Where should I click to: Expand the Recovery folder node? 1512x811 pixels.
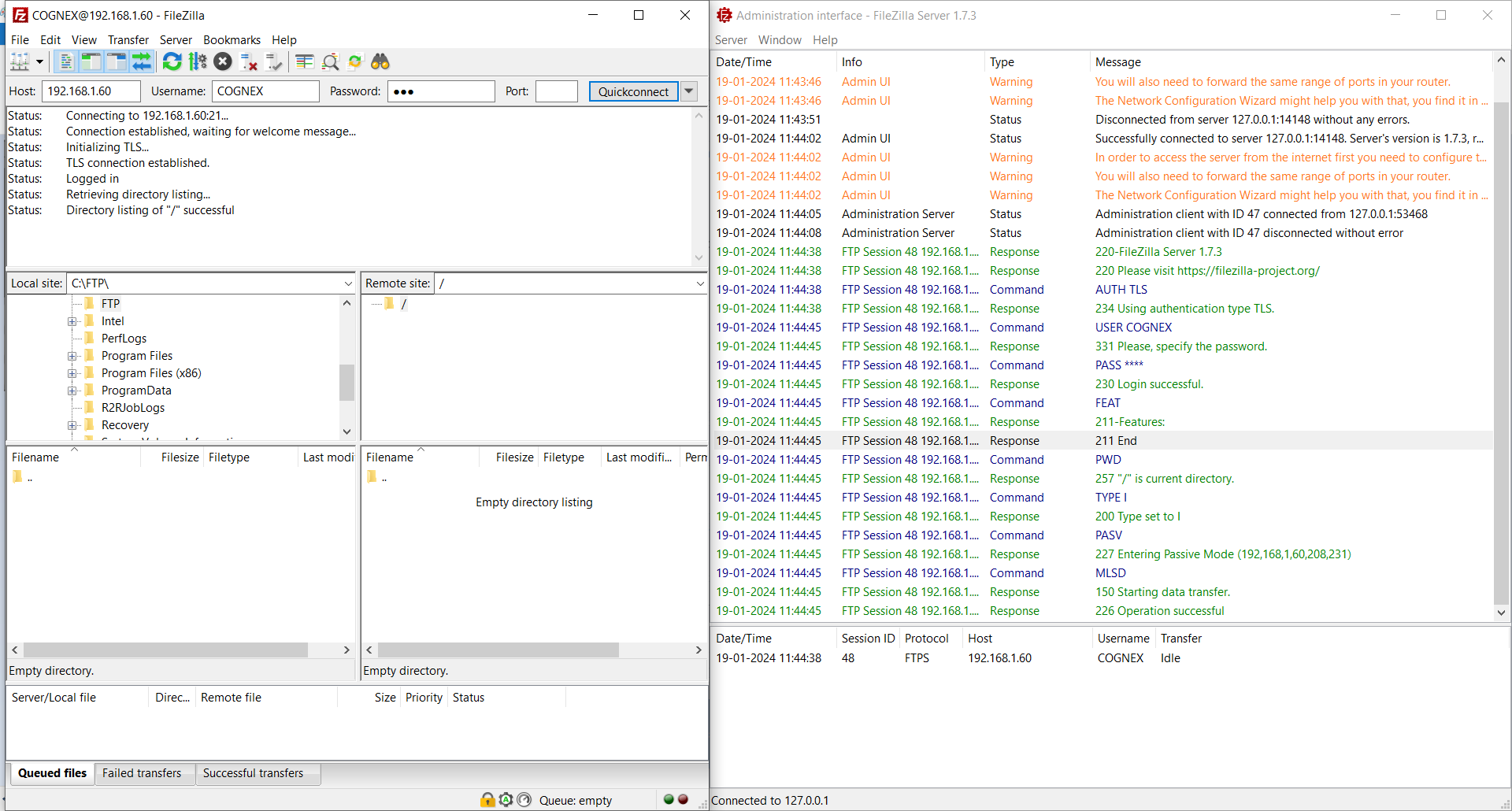click(72, 425)
